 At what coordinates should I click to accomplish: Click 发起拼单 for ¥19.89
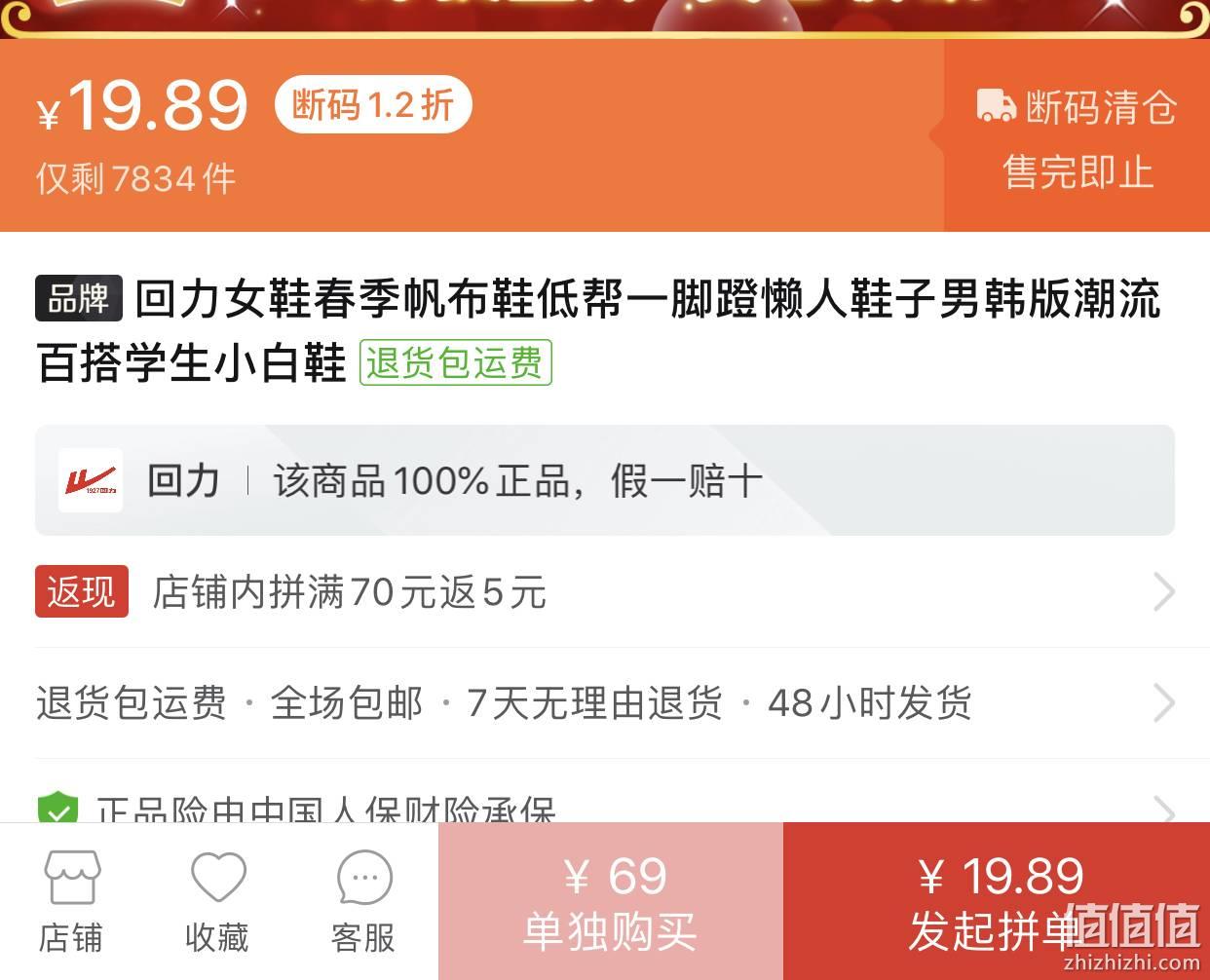997,901
